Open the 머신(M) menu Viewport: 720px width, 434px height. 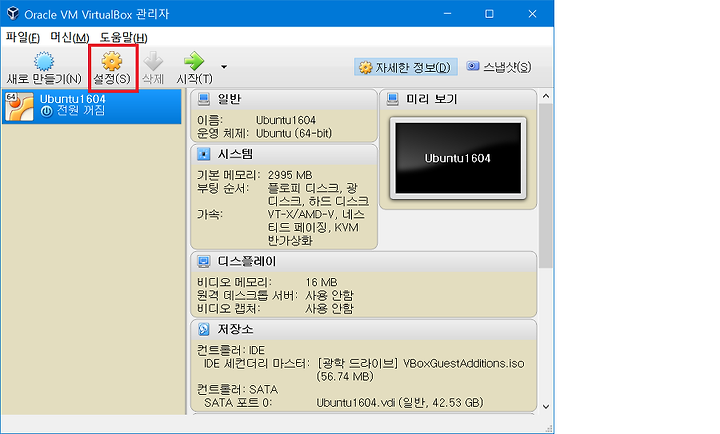[69, 37]
